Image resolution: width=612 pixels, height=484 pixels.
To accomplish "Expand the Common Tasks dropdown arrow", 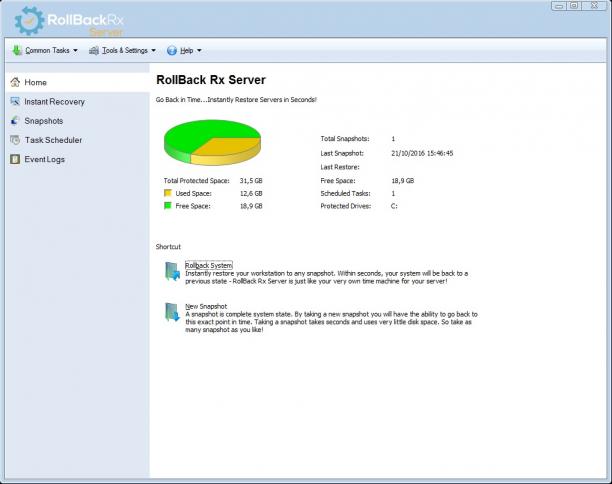I will (x=75, y=50).
